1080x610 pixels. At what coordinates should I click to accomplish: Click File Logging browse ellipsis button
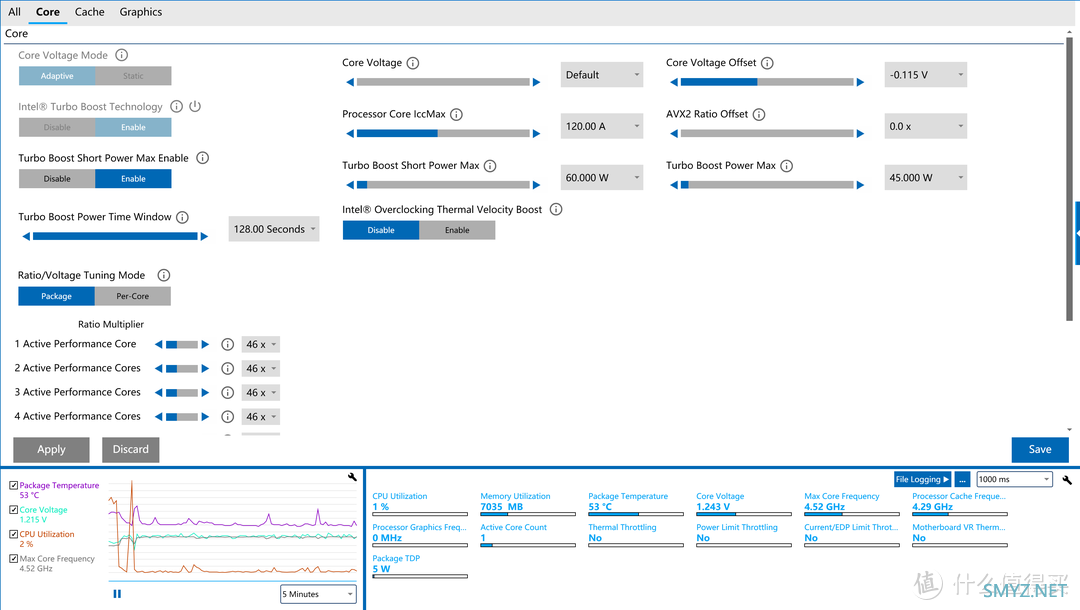pyautogui.click(x=963, y=479)
